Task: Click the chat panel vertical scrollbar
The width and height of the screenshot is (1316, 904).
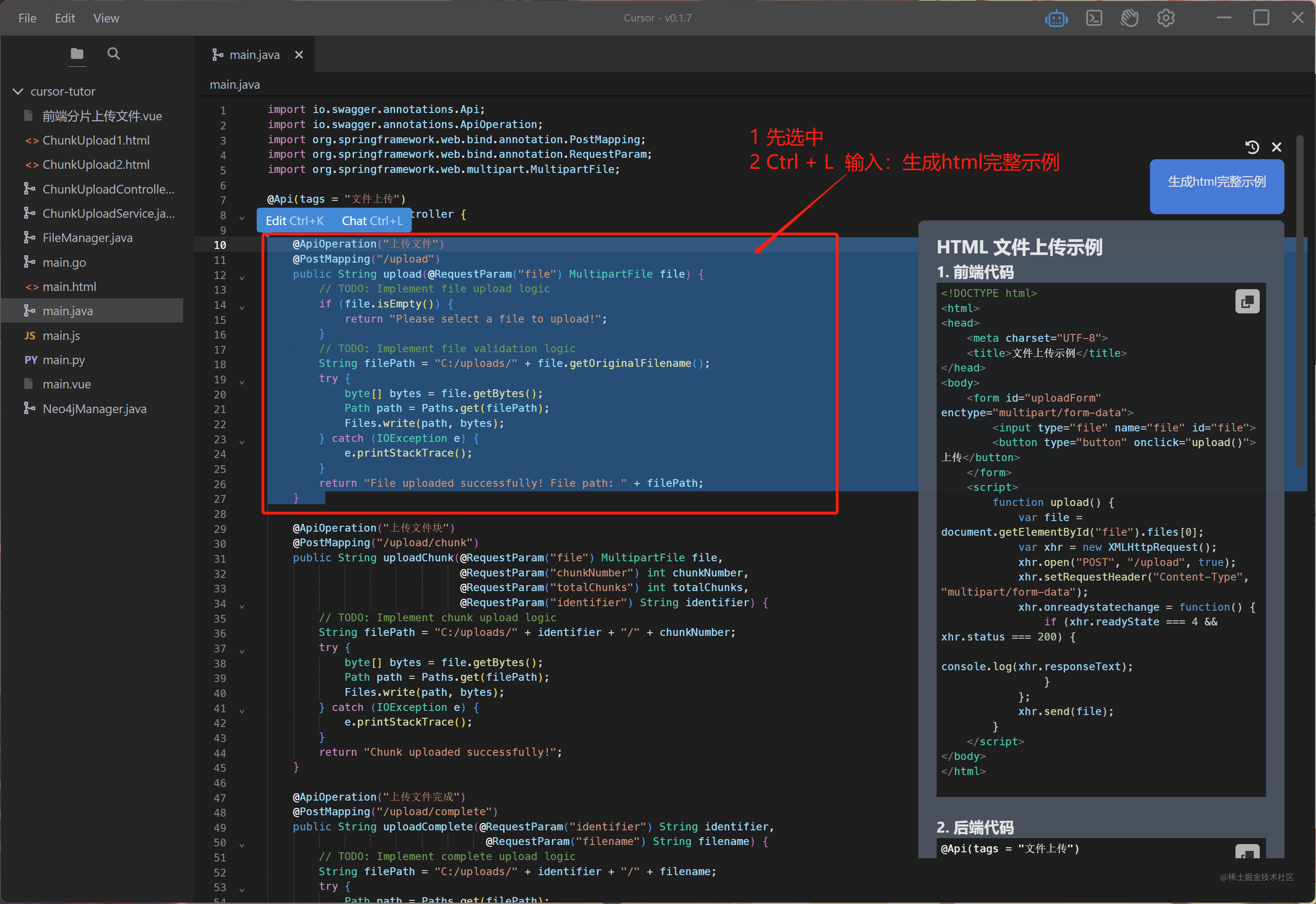Action: 1300,300
